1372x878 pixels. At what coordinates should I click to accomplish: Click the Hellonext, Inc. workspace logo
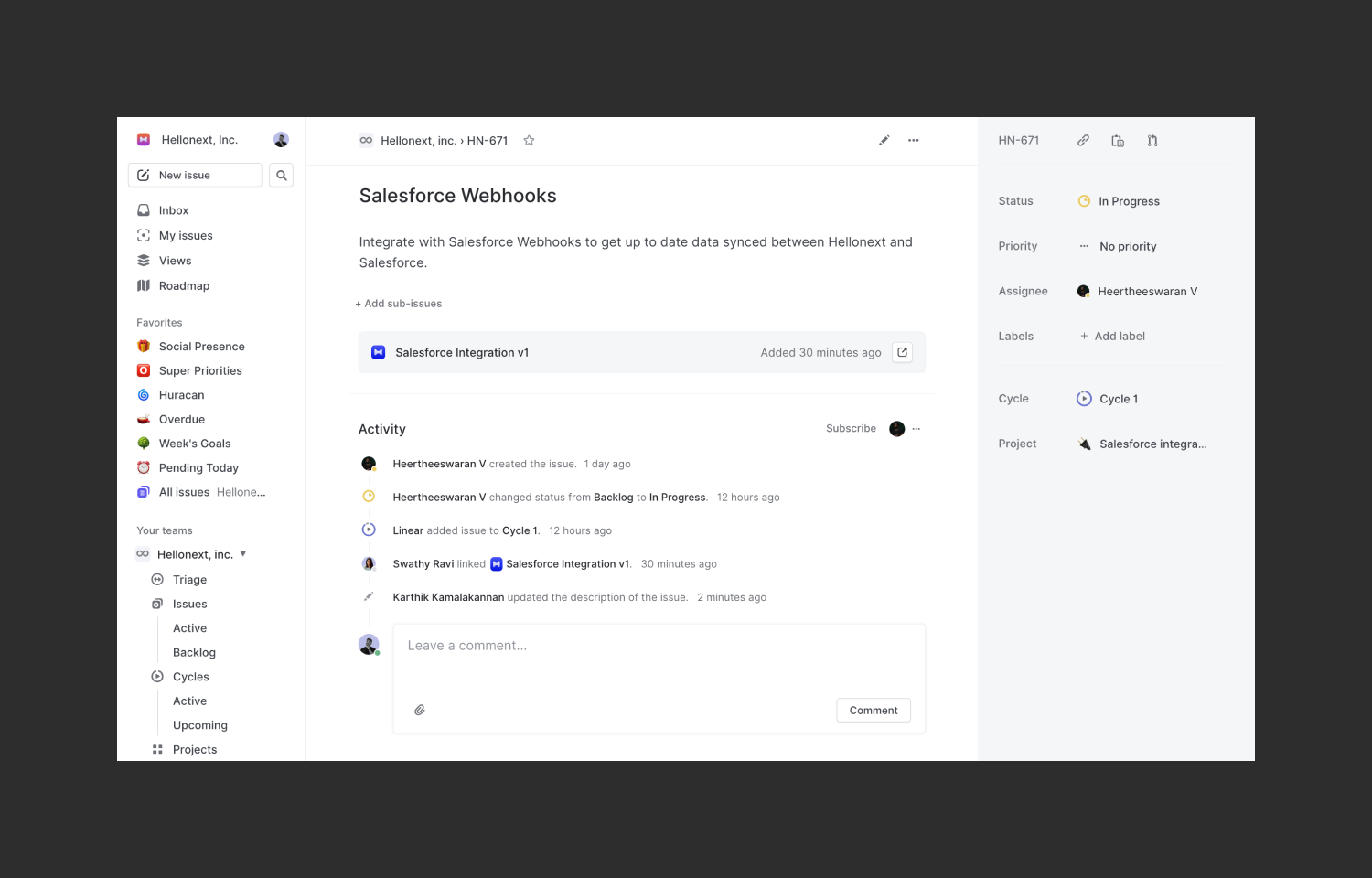[144, 140]
